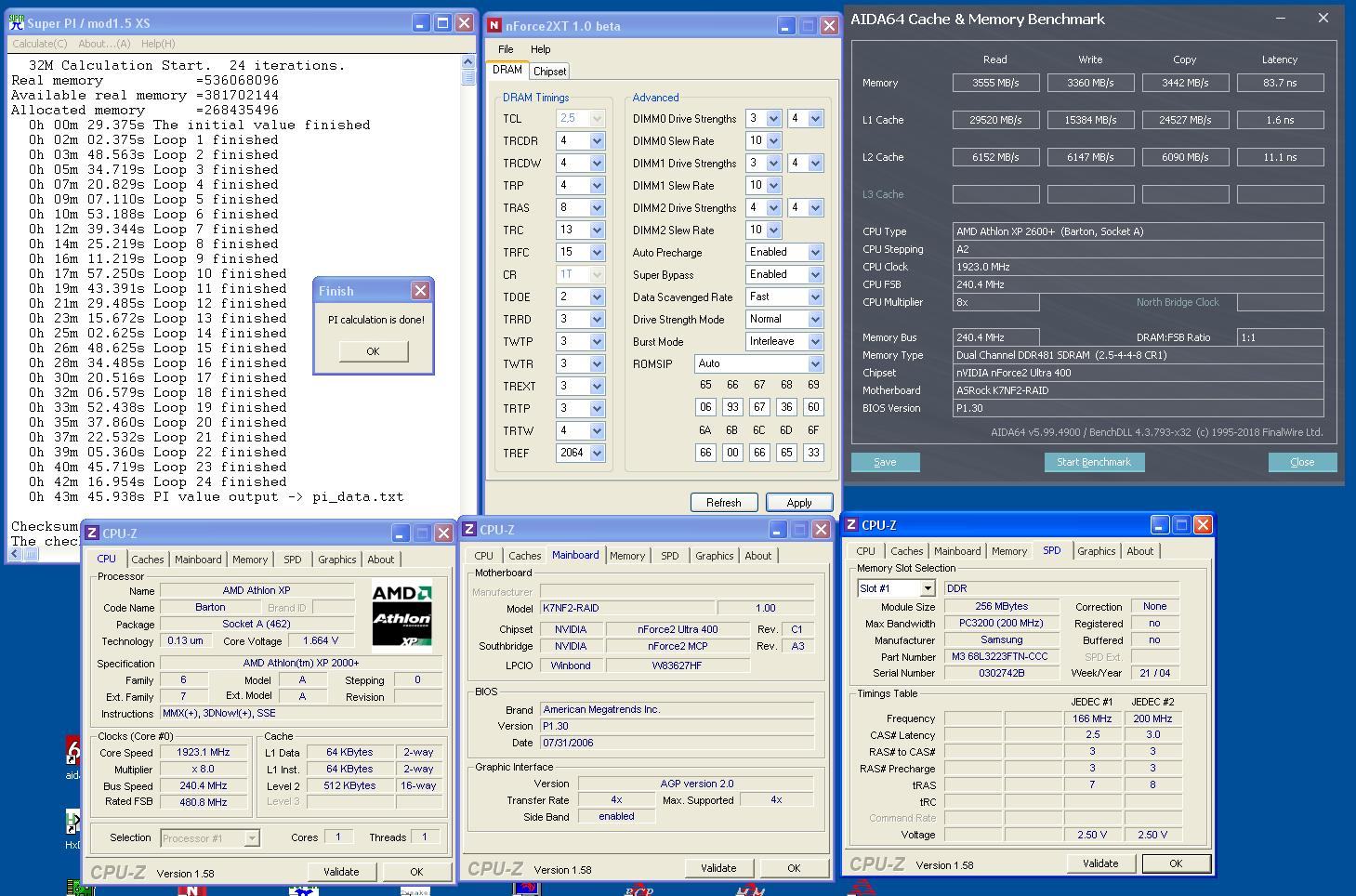Click Validate in the left CPU-Z CPU window
Image resolution: width=1356 pixels, height=896 pixels.
point(341,872)
